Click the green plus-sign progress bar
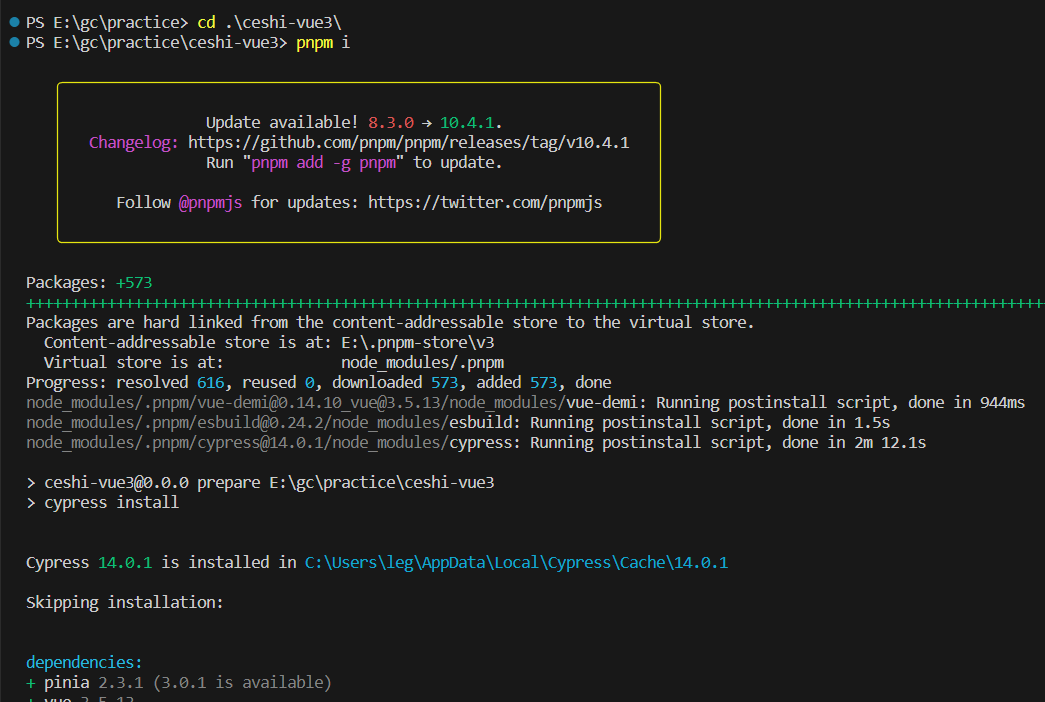This screenshot has width=1045, height=702. pos(535,303)
